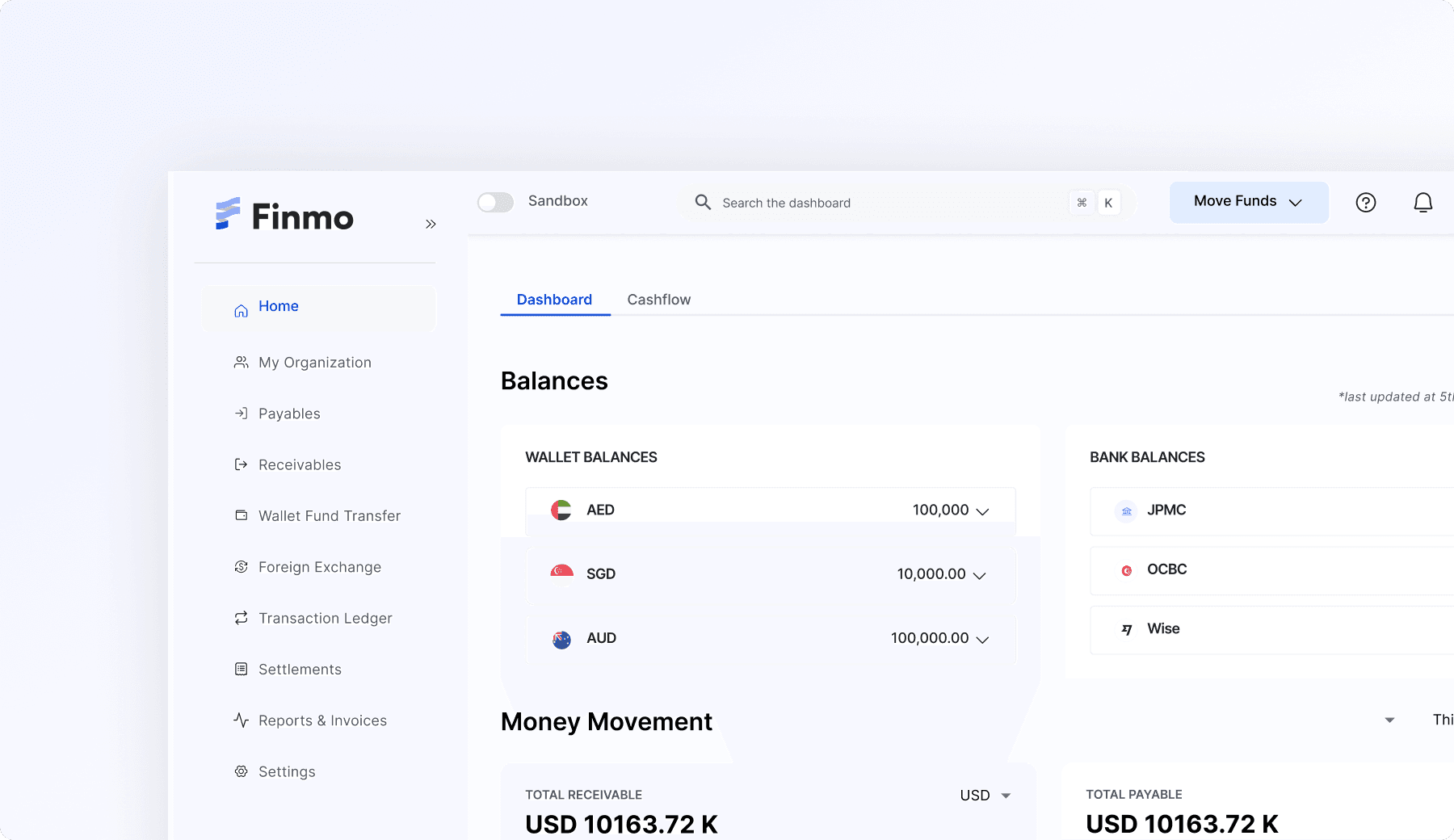
Task: Click the last updated note
Action: coord(1396,397)
